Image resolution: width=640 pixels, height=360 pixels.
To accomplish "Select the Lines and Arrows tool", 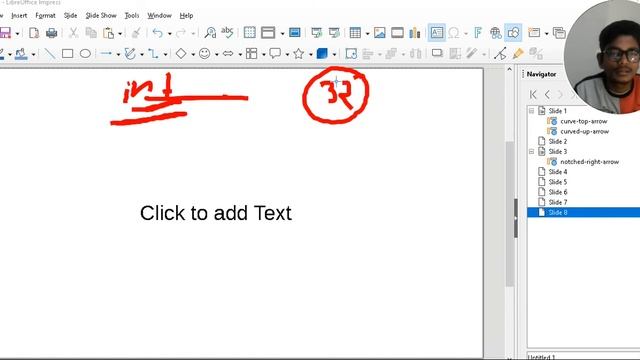I will coord(106,53).
